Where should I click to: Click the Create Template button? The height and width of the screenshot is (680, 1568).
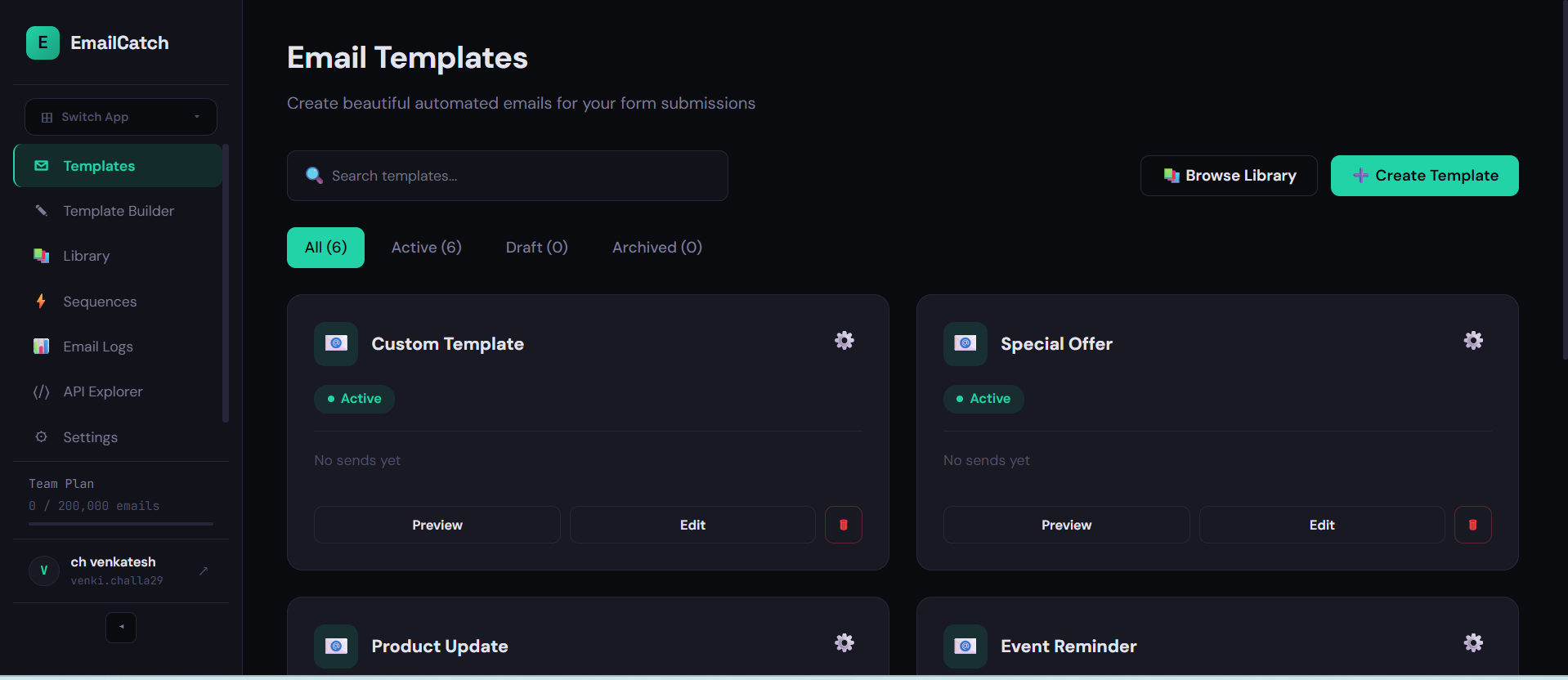tap(1424, 176)
